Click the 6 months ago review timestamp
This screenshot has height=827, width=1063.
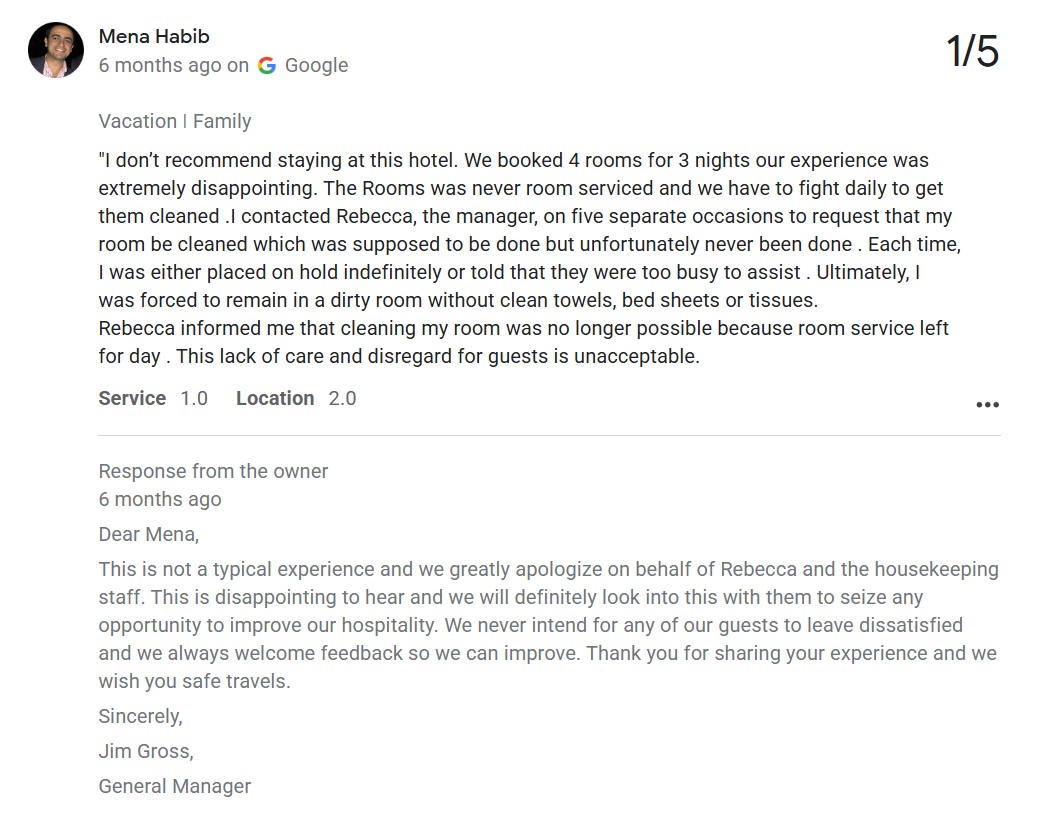coord(160,65)
